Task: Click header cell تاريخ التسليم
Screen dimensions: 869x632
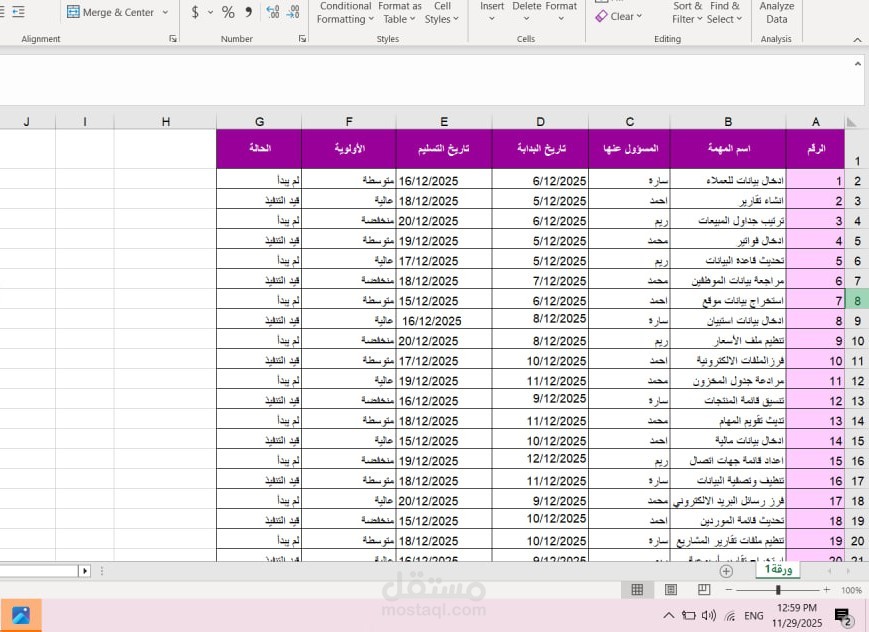Action: [x=444, y=149]
